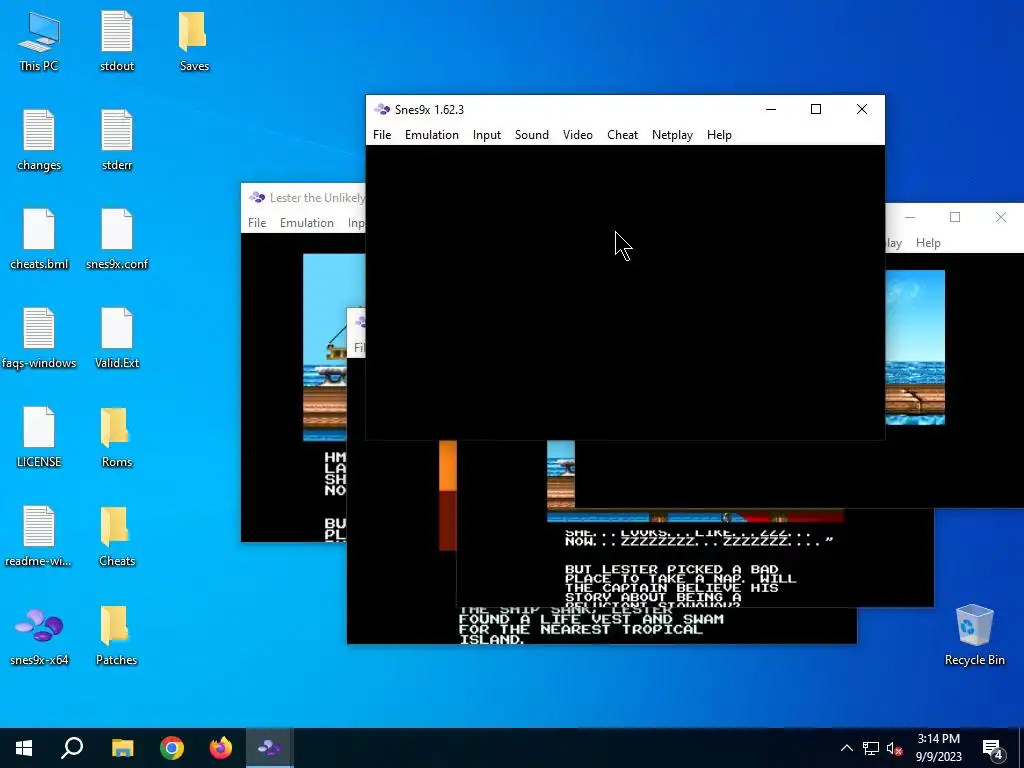Open the This PC desktop icon
1024x768 pixels.
39,42
